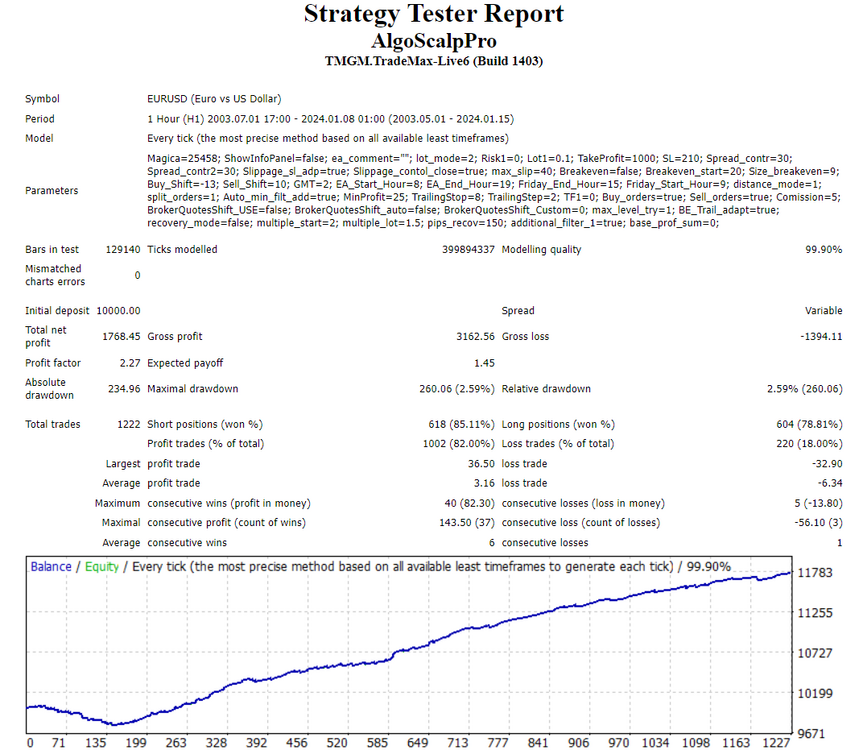Click Gross profit value 3162.56
This screenshot has width=863, height=750.
(476, 336)
